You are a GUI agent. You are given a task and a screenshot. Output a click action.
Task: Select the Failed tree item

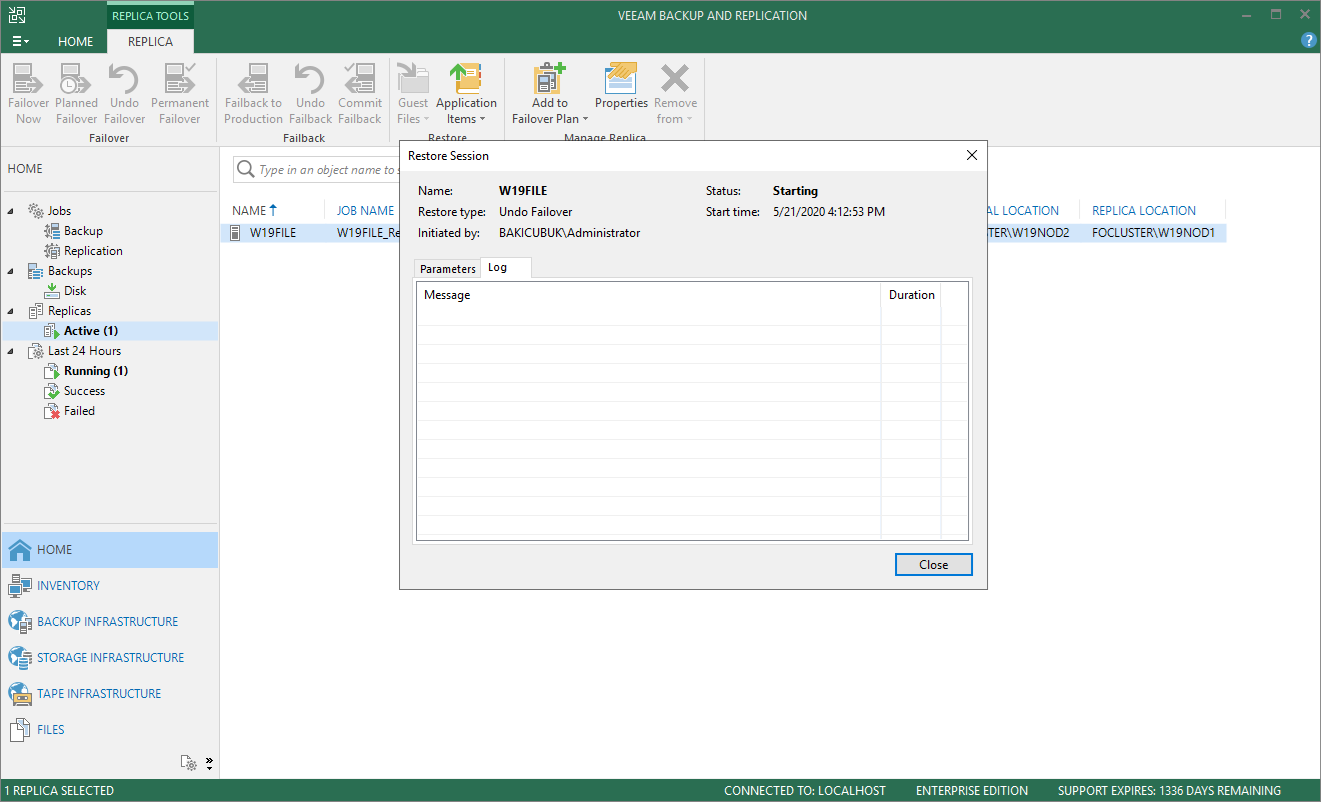pyautogui.click(x=79, y=411)
